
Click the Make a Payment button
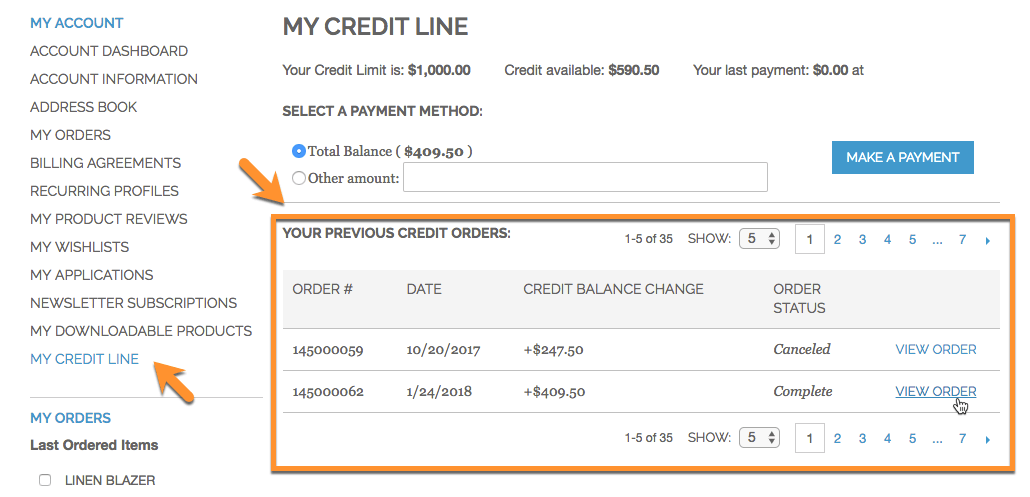902,157
